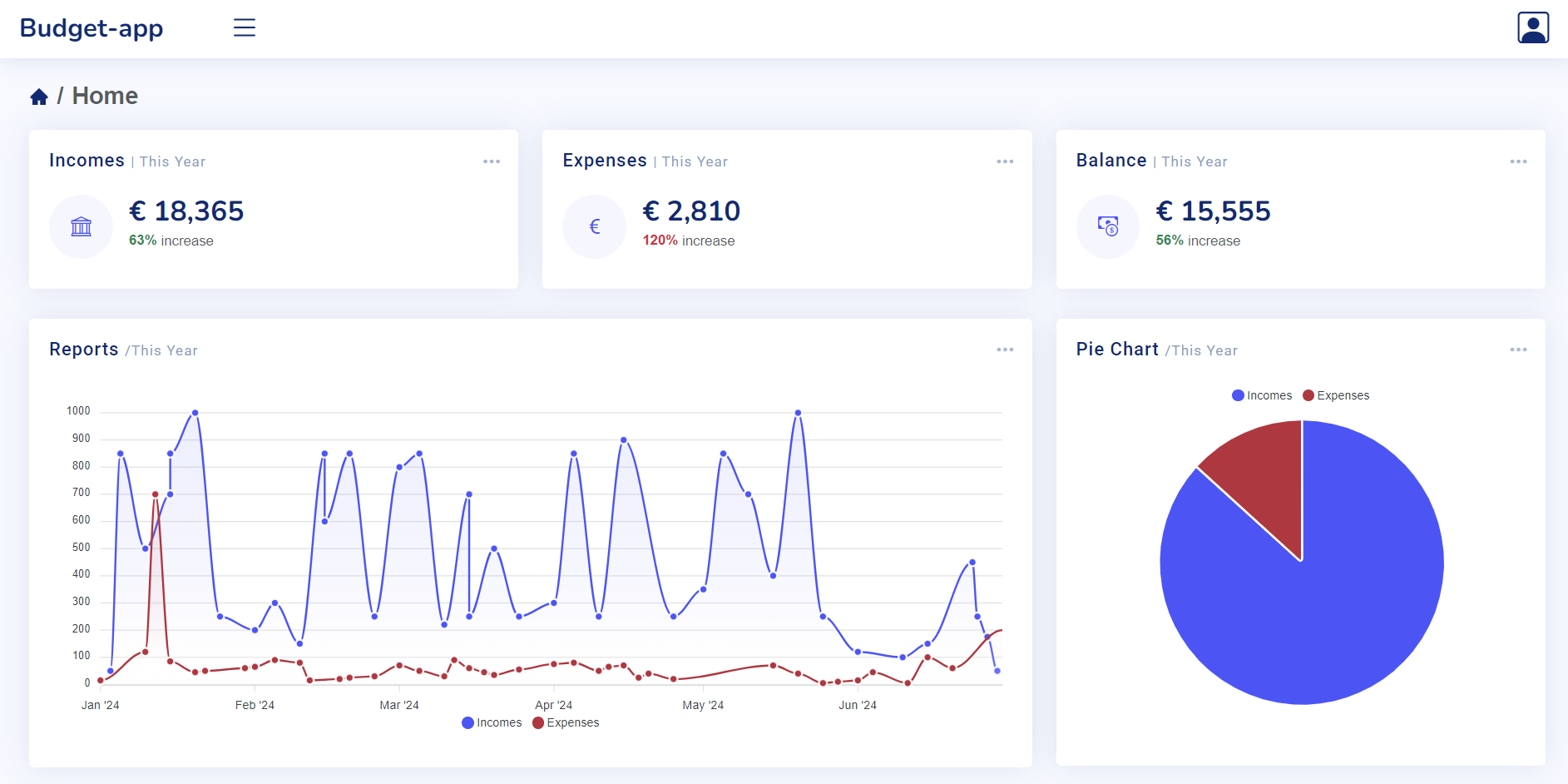Click the money exchange icon in Balance card
Image resolution: width=1568 pixels, height=784 pixels.
(x=1108, y=226)
